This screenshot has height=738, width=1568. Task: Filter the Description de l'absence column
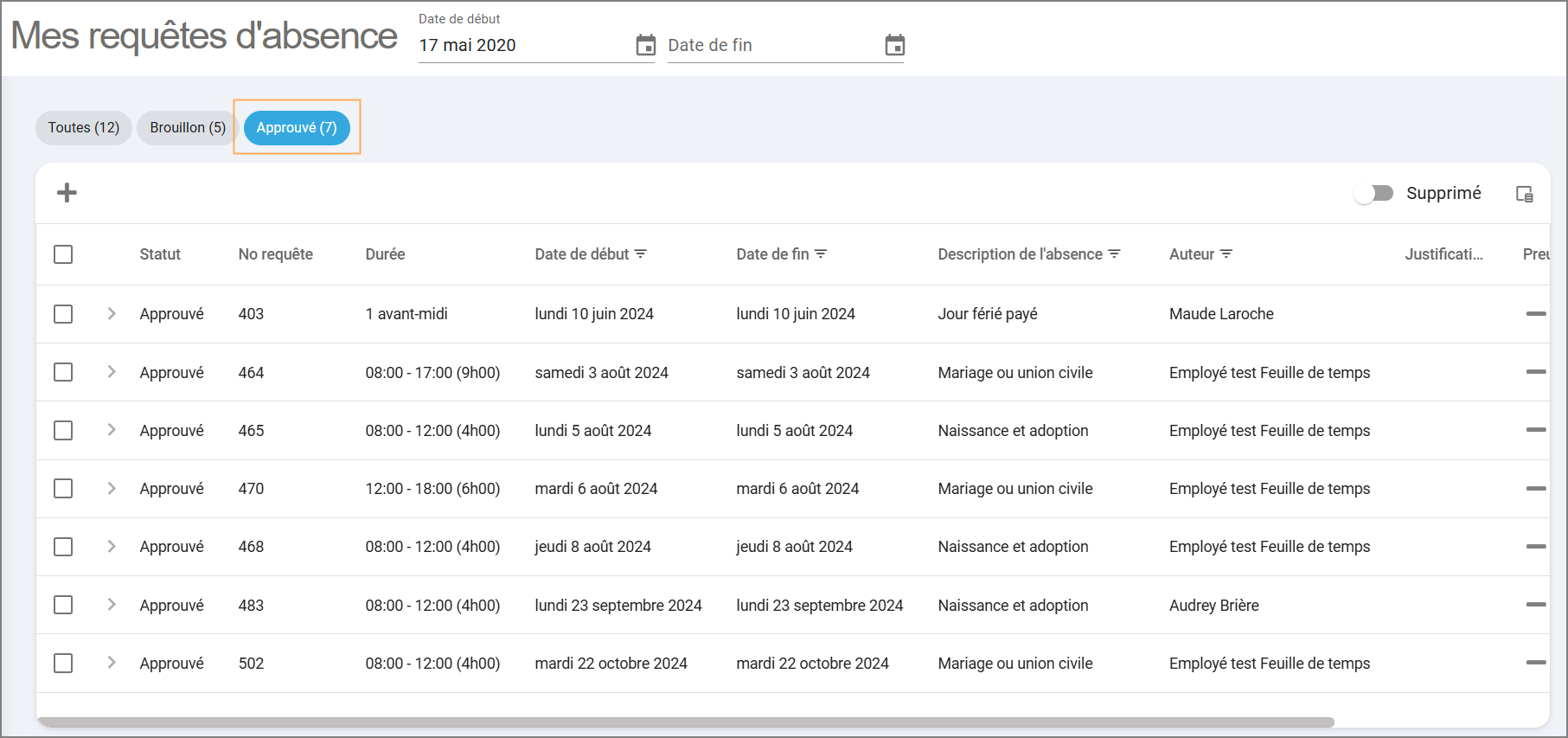tap(1114, 254)
